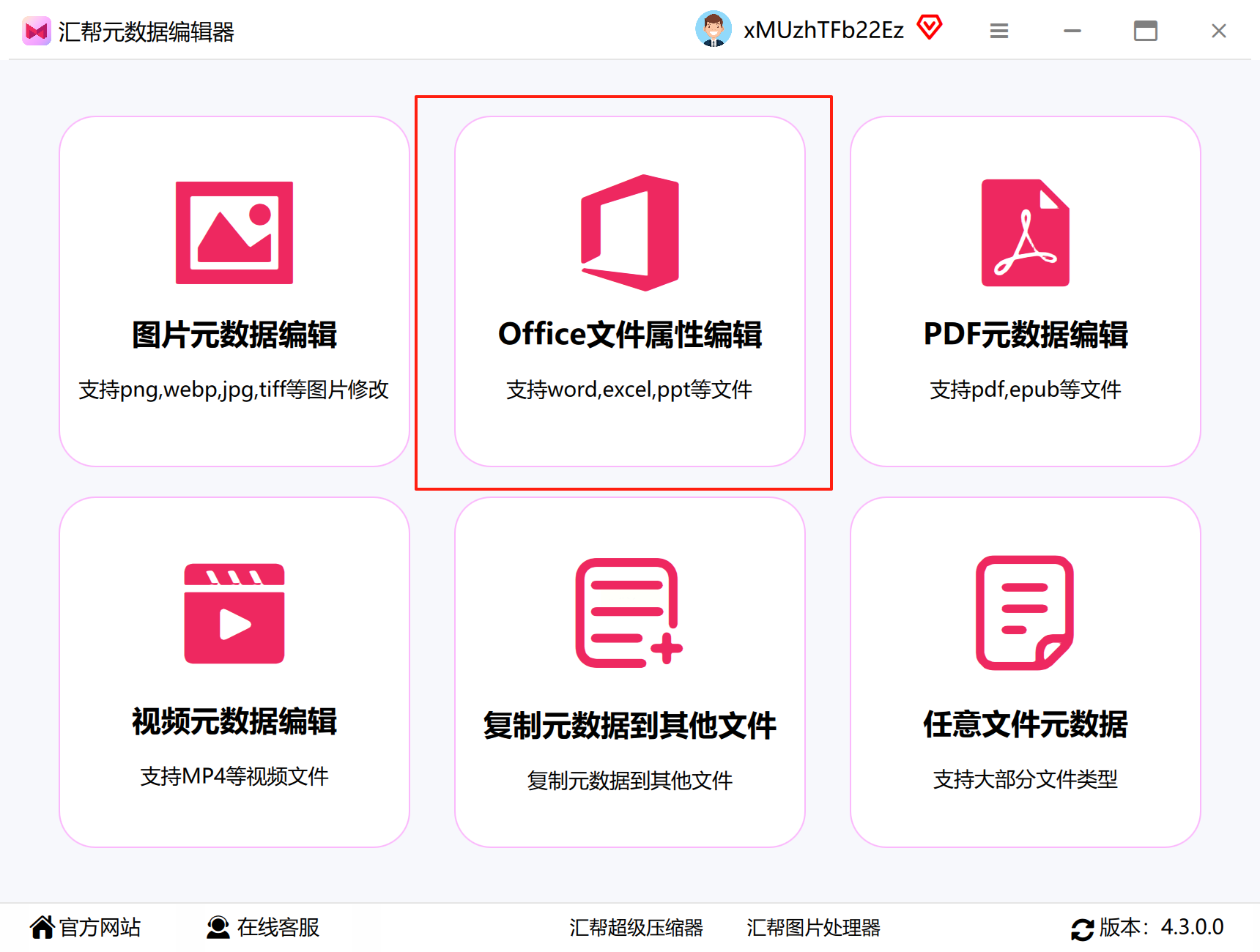Image resolution: width=1260 pixels, height=952 pixels.
Task: Minimize the application window
Action: pyautogui.click(x=1072, y=31)
